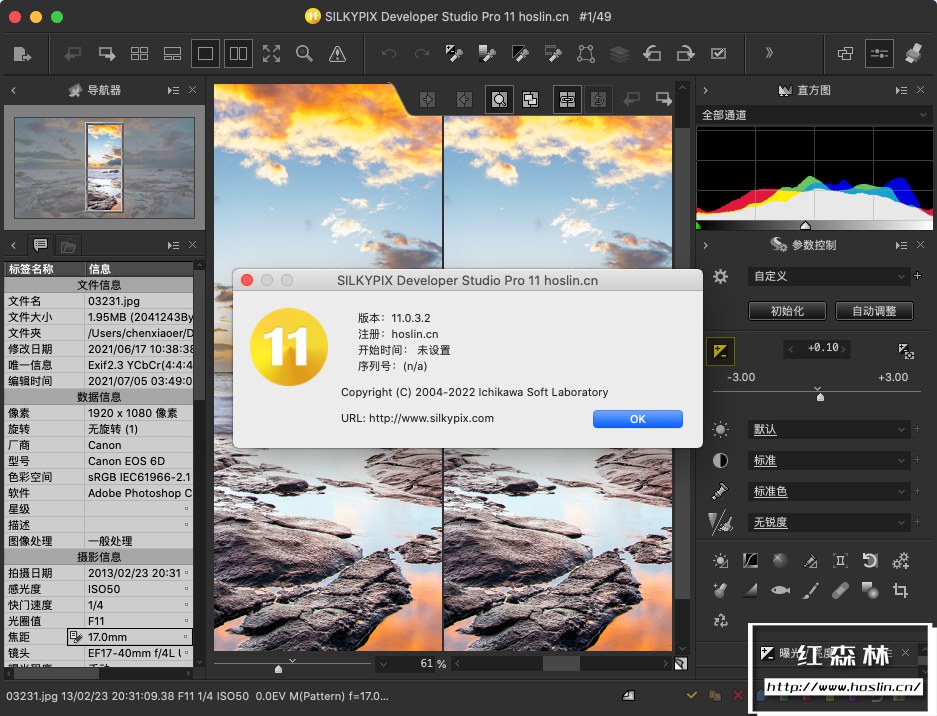937x716 pixels.
Task: Click the warning triangle icon in toolbar
Action: 337,53
